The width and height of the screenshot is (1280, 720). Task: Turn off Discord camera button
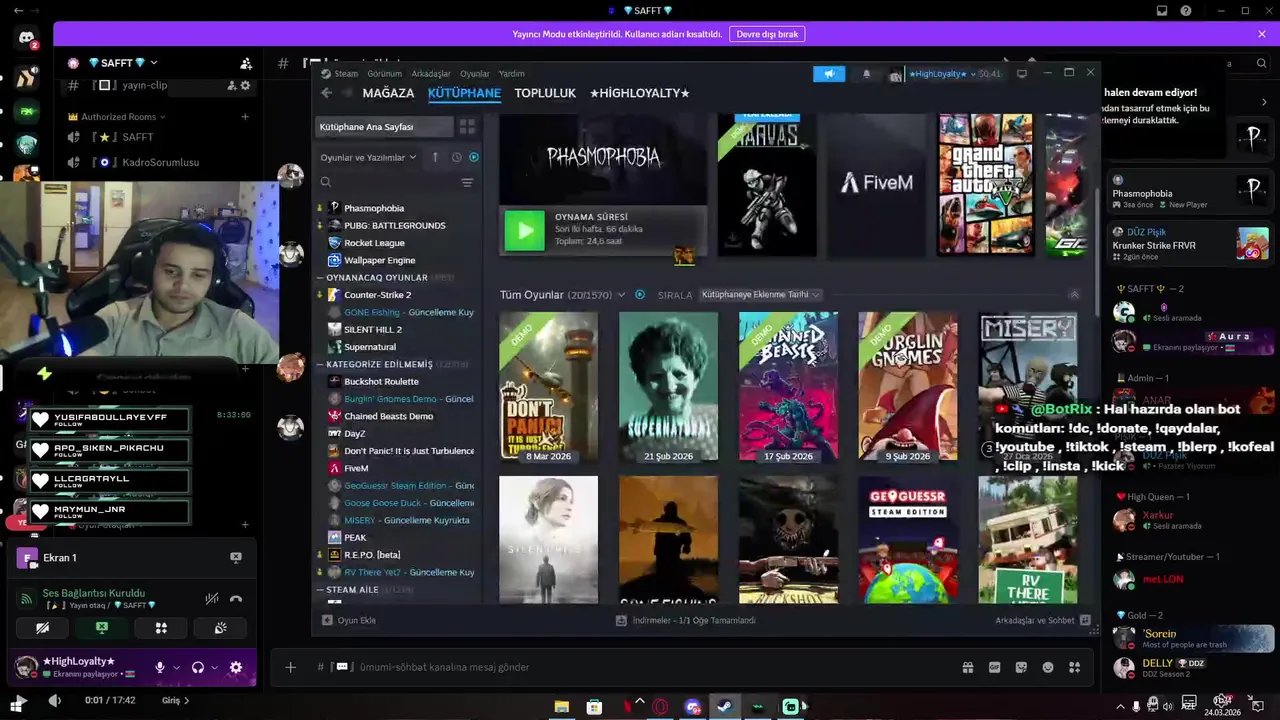(x=42, y=628)
